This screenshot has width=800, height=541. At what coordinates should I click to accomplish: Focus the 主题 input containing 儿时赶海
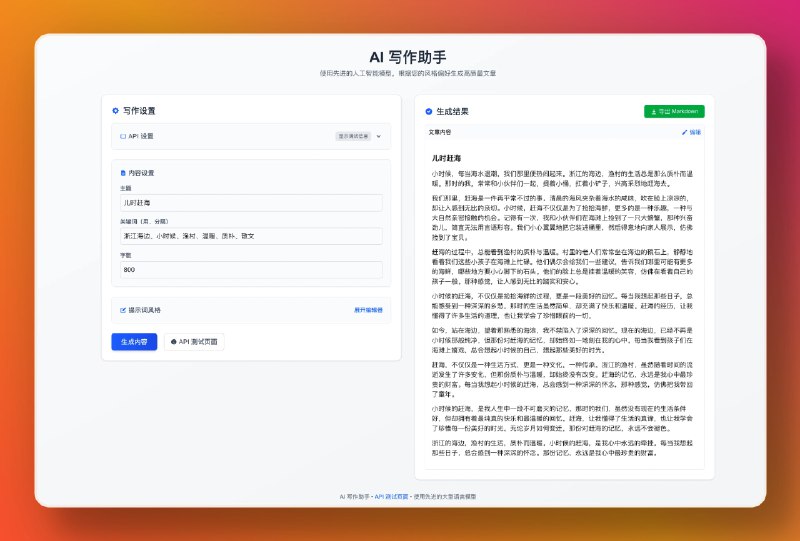[x=251, y=203]
